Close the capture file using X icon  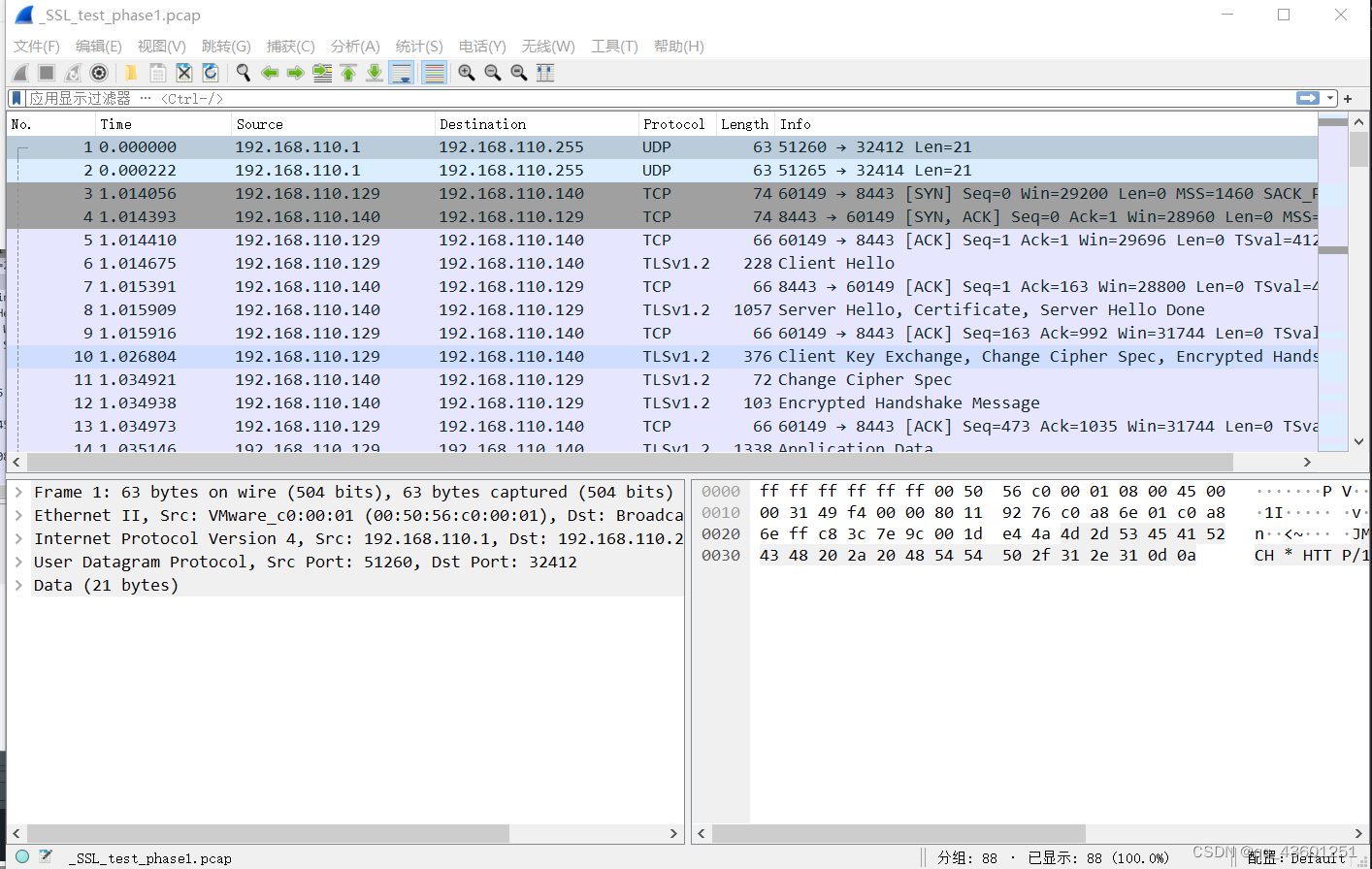tap(183, 73)
